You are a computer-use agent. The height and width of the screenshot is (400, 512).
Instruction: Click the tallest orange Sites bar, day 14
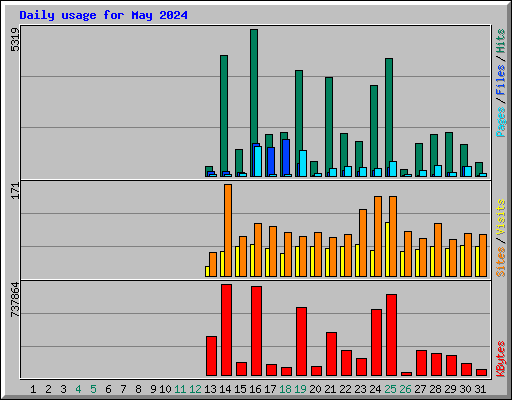coord(228,230)
